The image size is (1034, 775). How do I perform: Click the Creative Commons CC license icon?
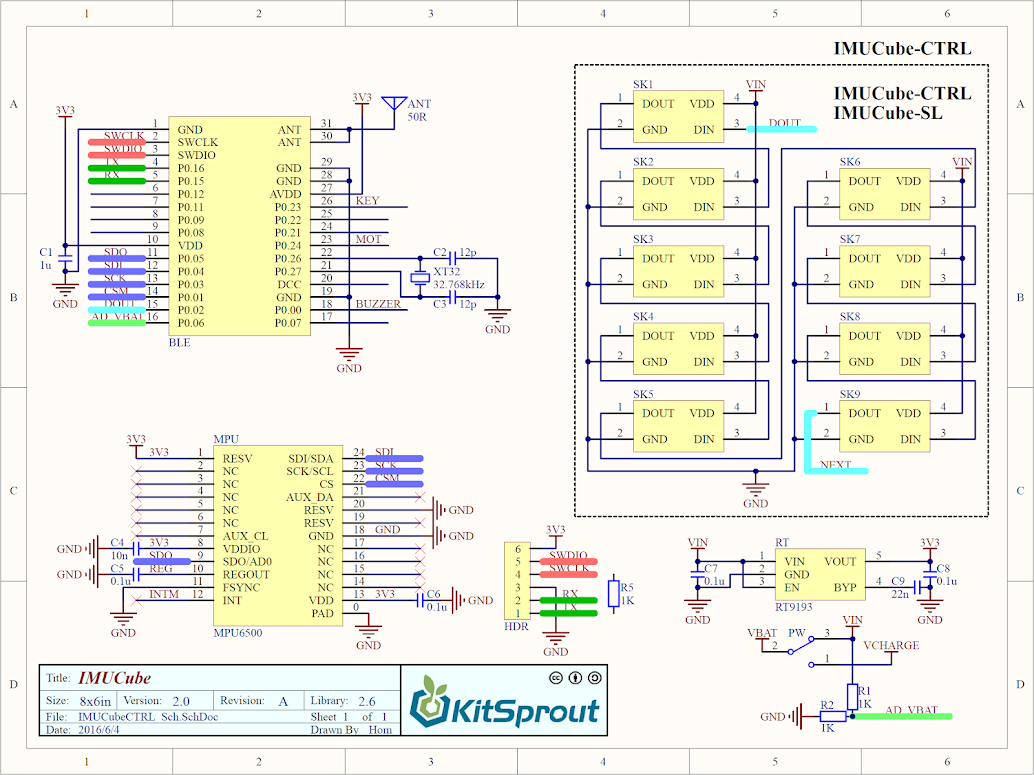point(556,678)
